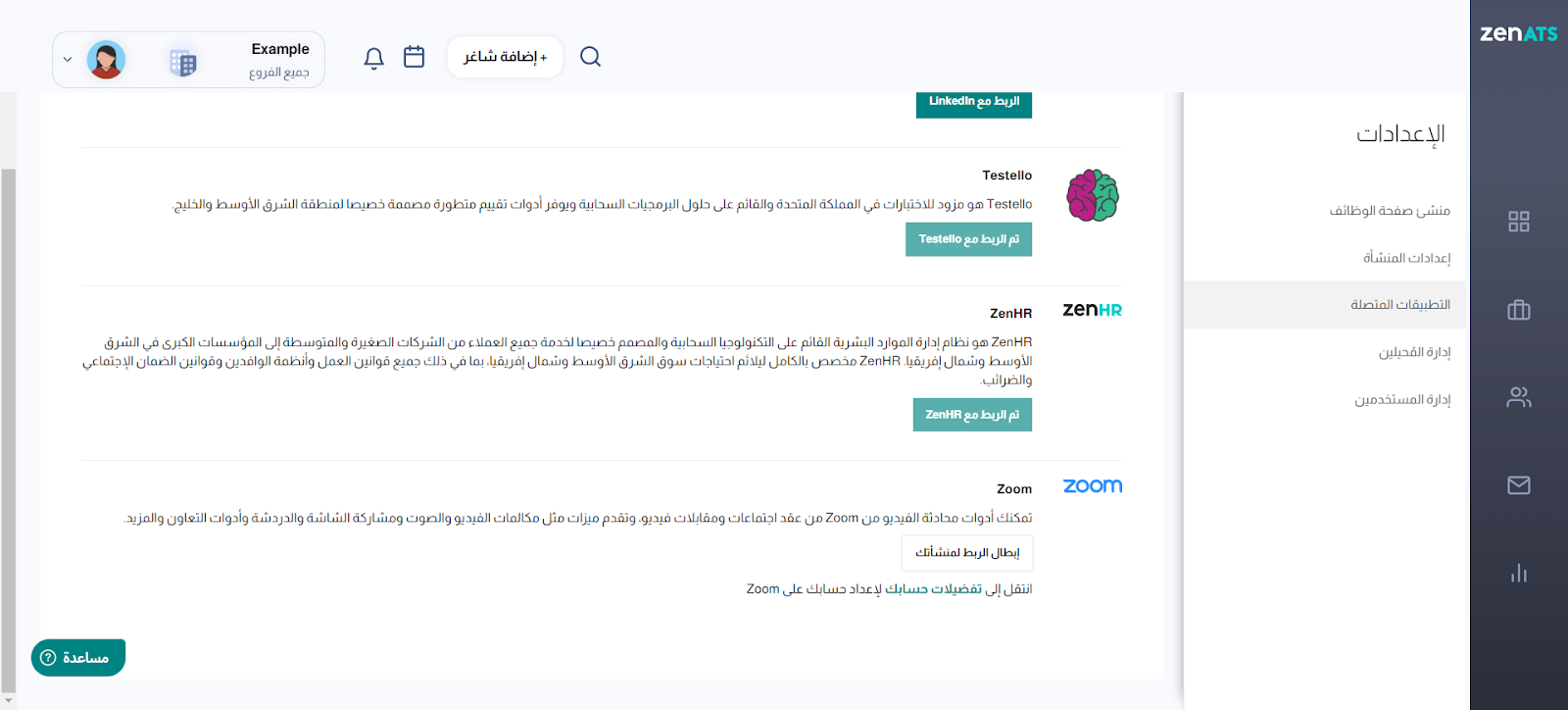Open the مساعدة help button

[x=78, y=658]
